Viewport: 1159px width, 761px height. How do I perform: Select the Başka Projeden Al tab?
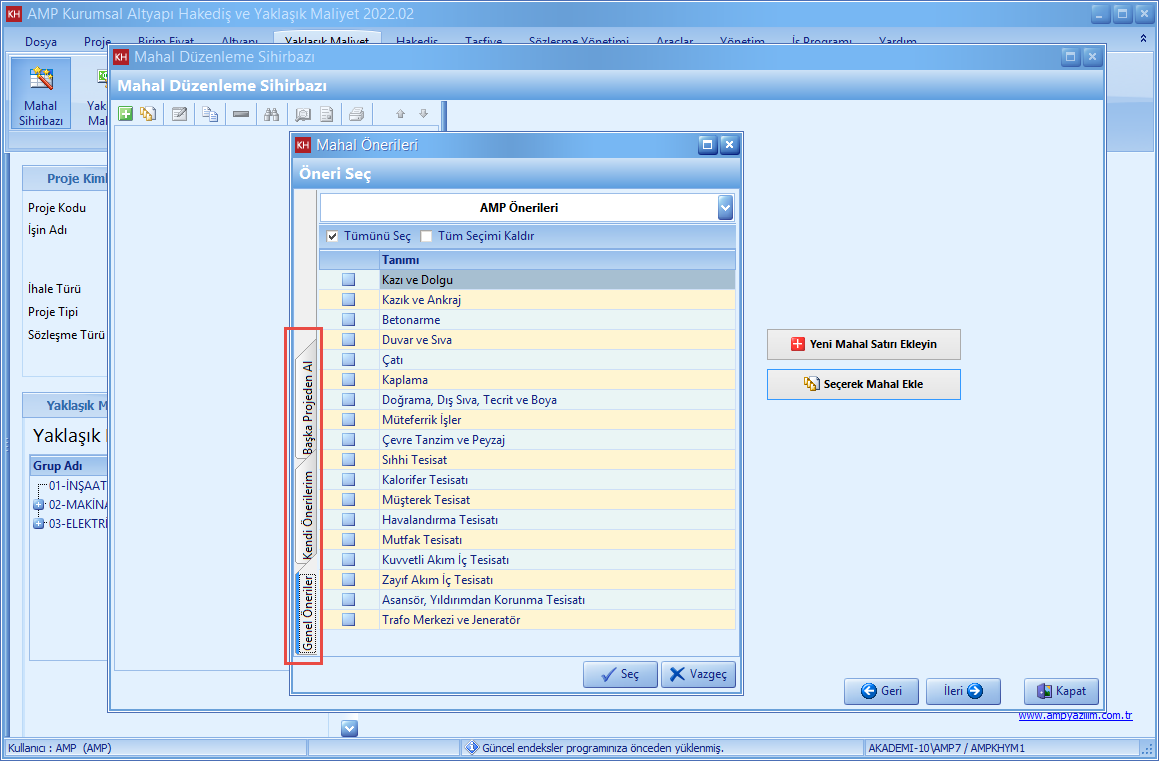pyautogui.click(x=308, y=407)
